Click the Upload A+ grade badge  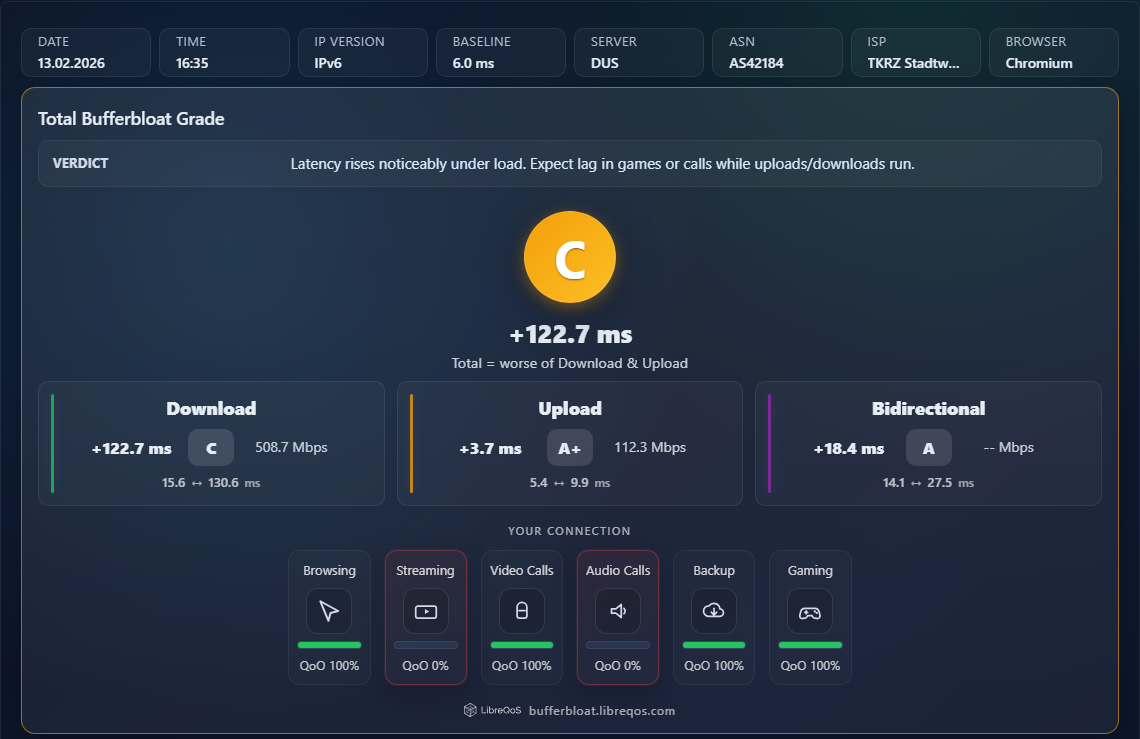[x=570, y=448]
